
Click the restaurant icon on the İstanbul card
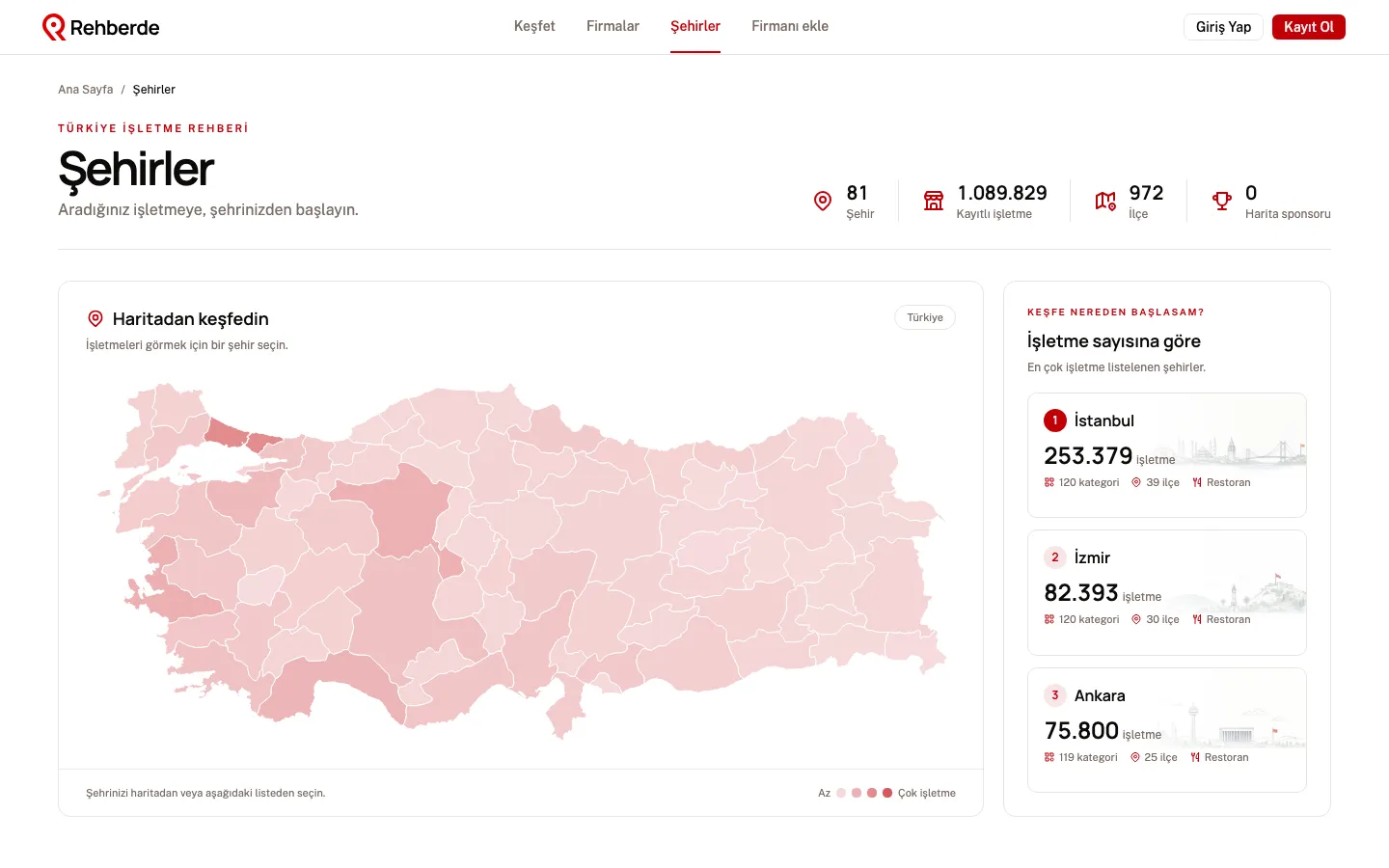[x=1197, y=482]
